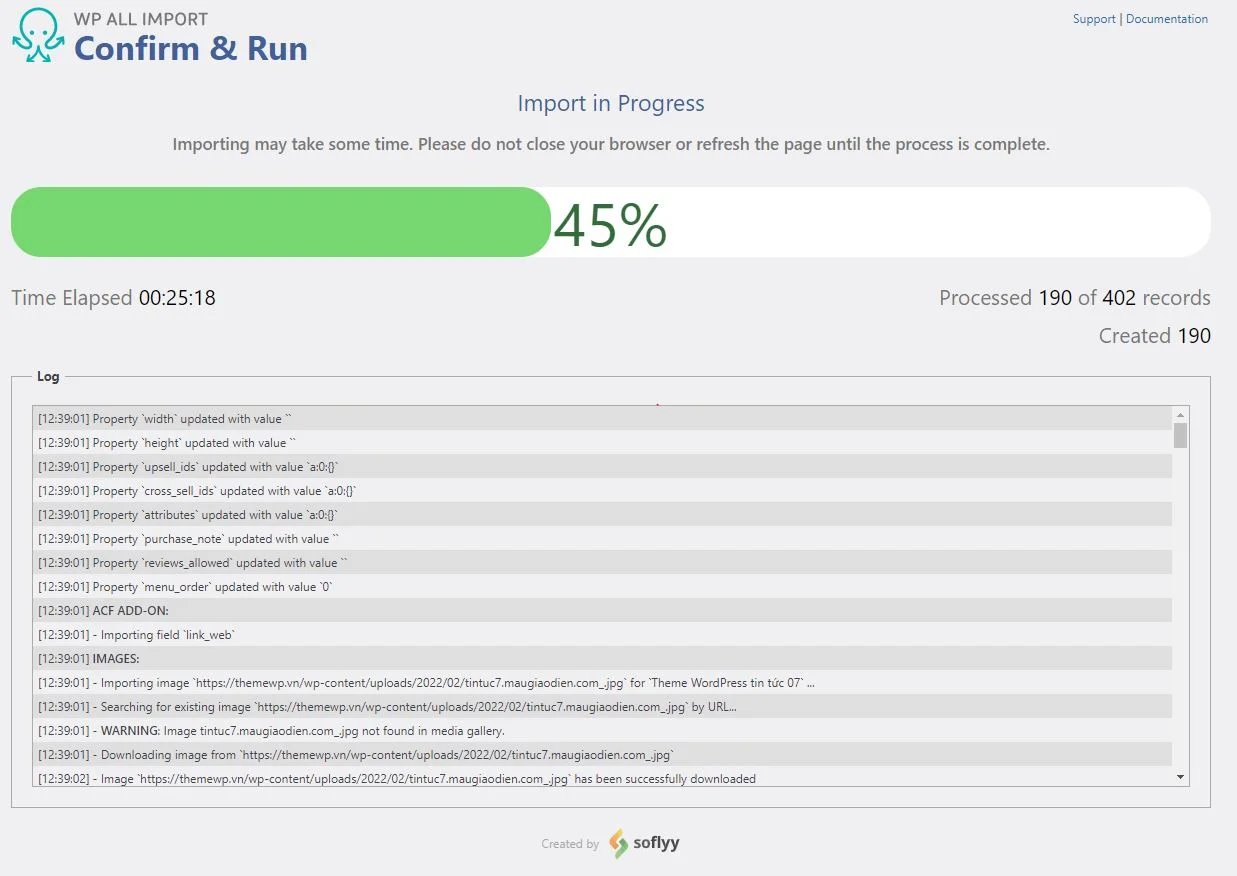Click the Soflyy logo icon in the footer
Screen dimensions: 1237x876
pyautogui.click(x=618, y=843)
